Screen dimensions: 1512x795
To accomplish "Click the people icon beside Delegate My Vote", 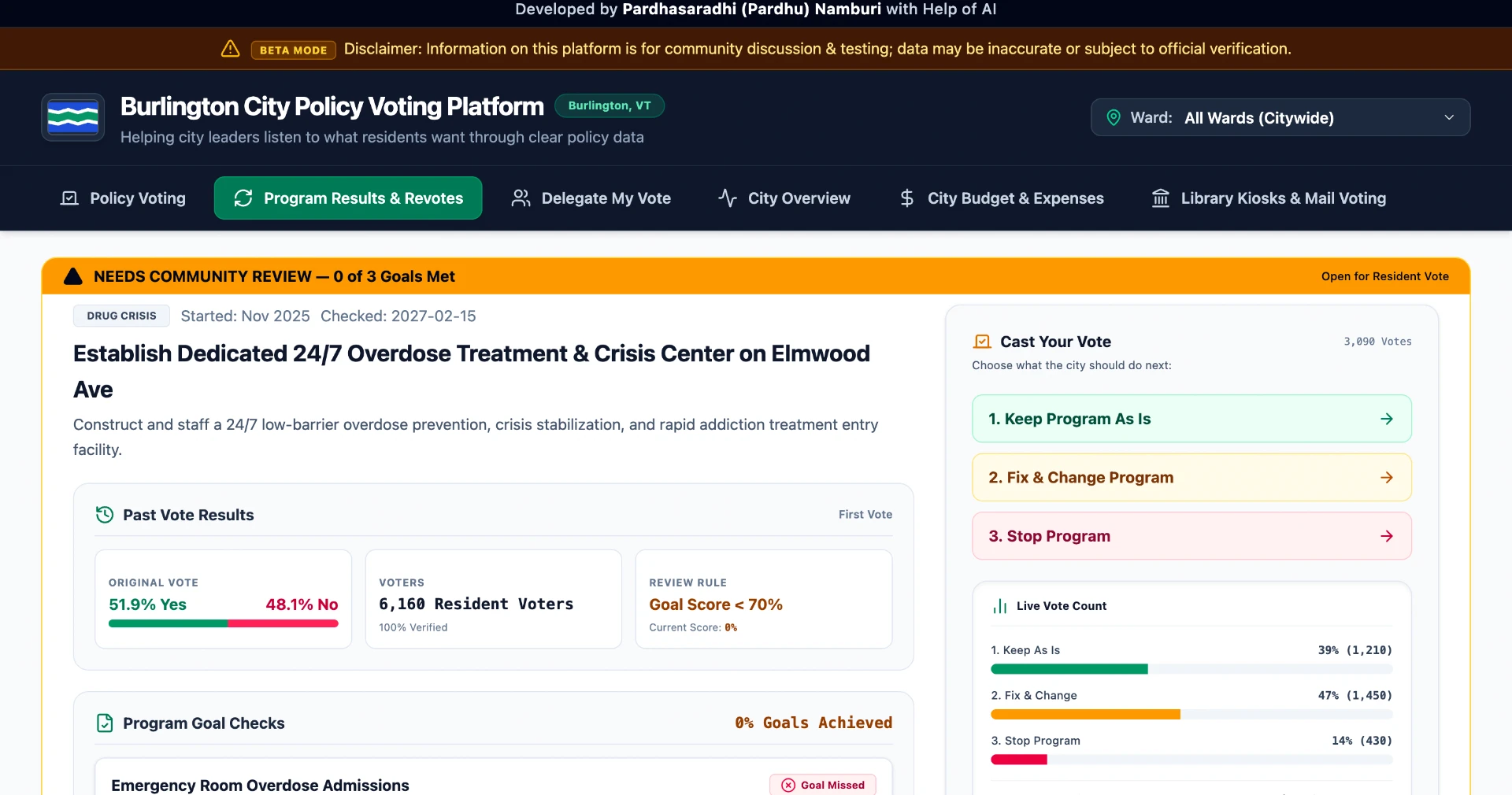I will tap(521, 198).
